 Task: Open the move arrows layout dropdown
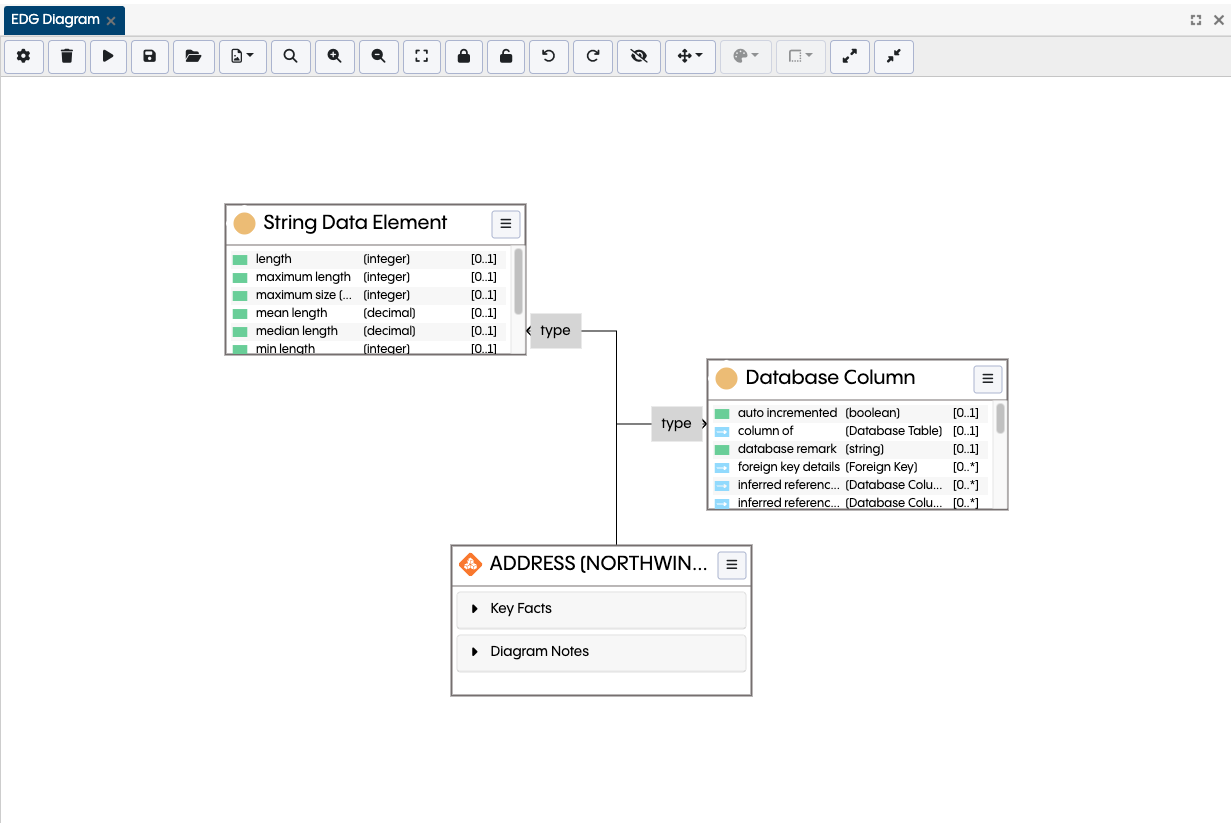(691, 57)
